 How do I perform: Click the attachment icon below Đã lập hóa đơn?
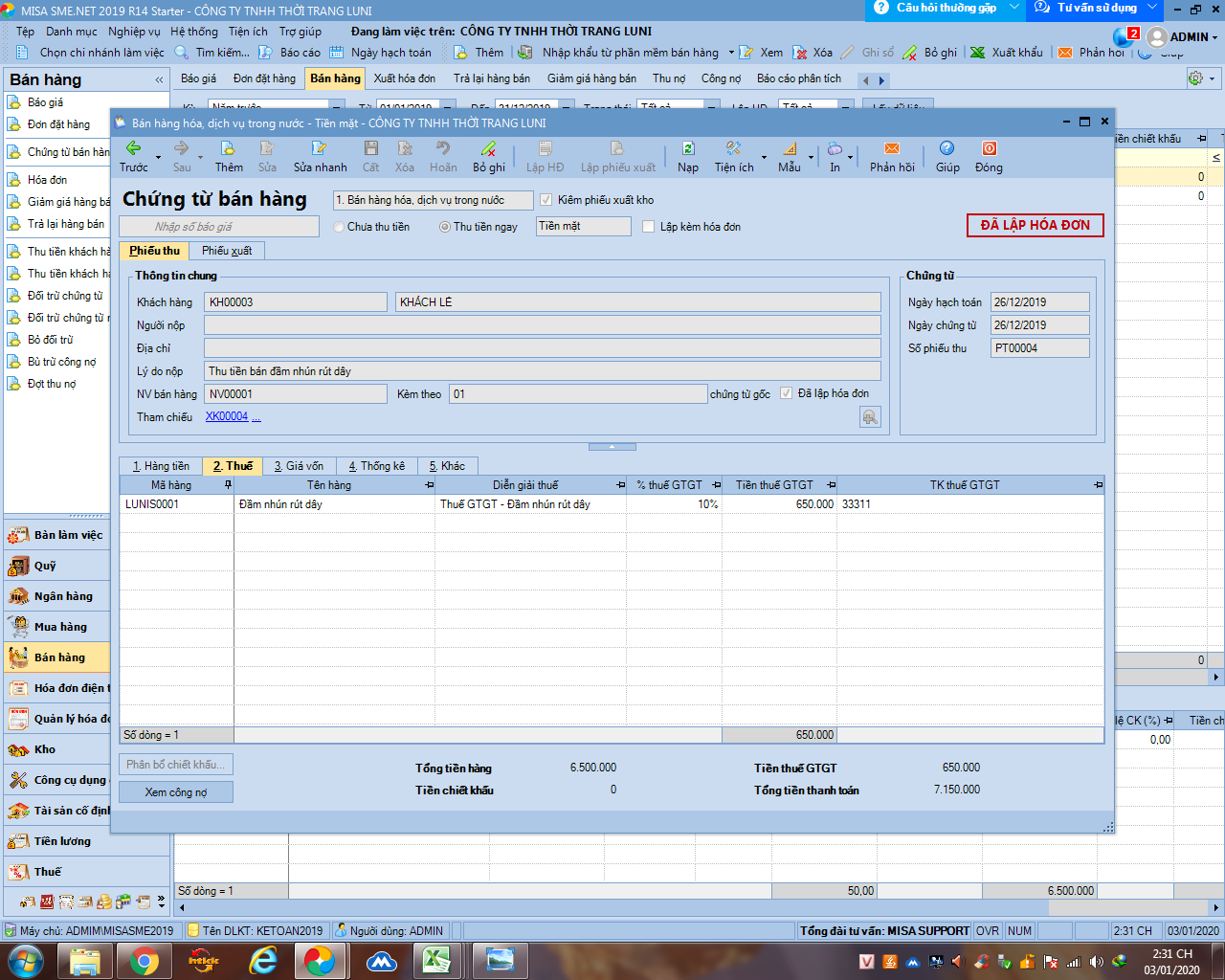[870, 417]
